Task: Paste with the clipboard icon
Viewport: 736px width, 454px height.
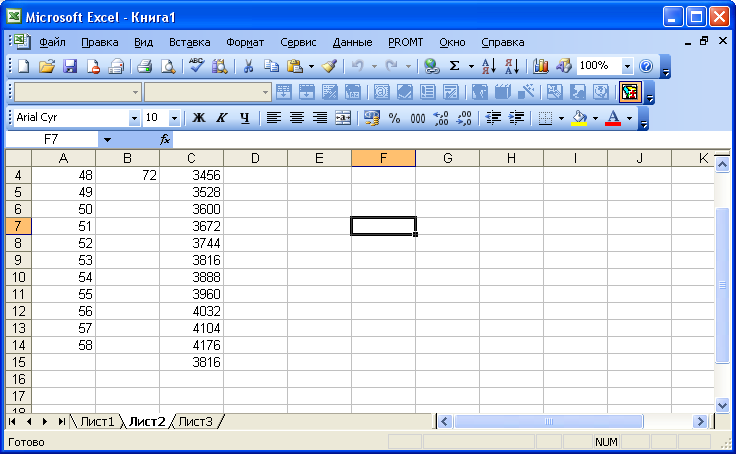Action: [x=295, y=66]
